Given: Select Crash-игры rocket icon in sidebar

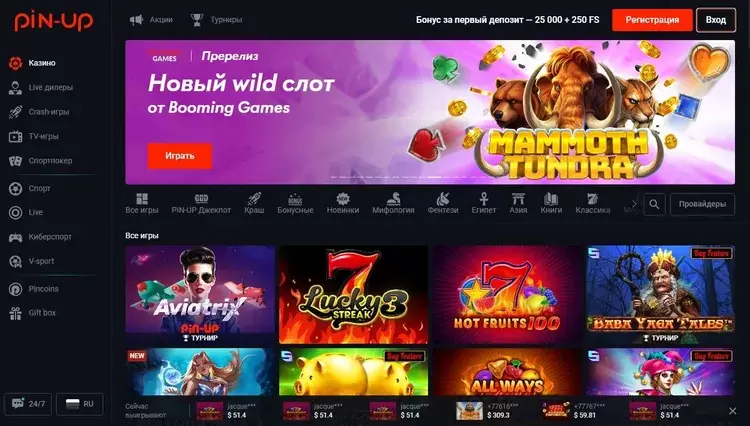Looking at the screenshot, I should [x=15, y=112].
